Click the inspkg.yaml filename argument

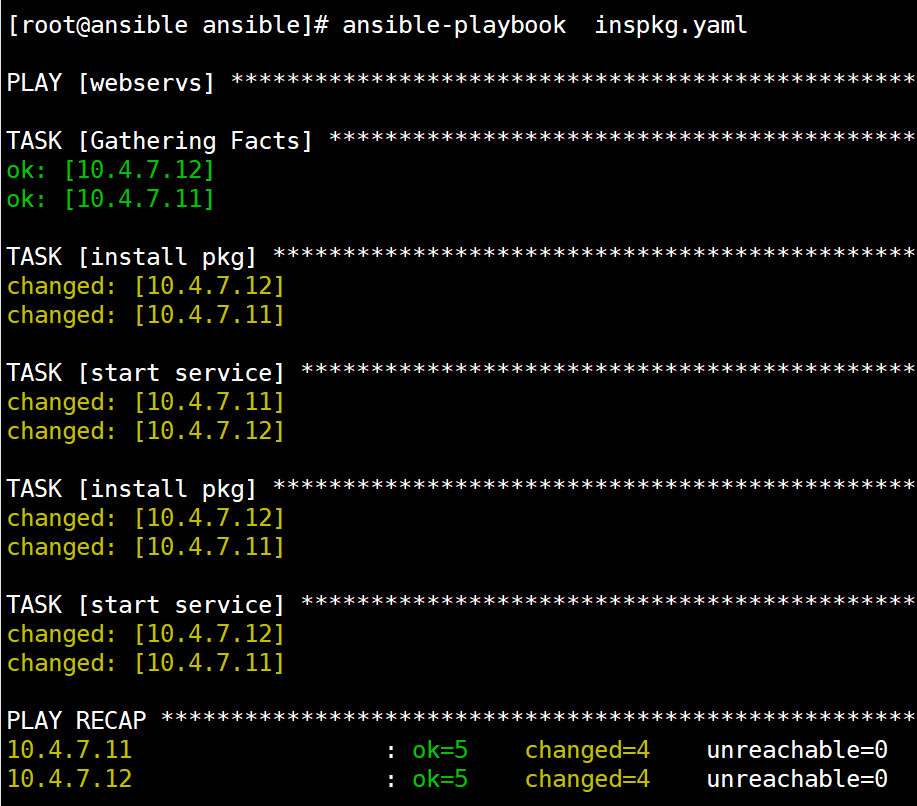coord(671,26)
